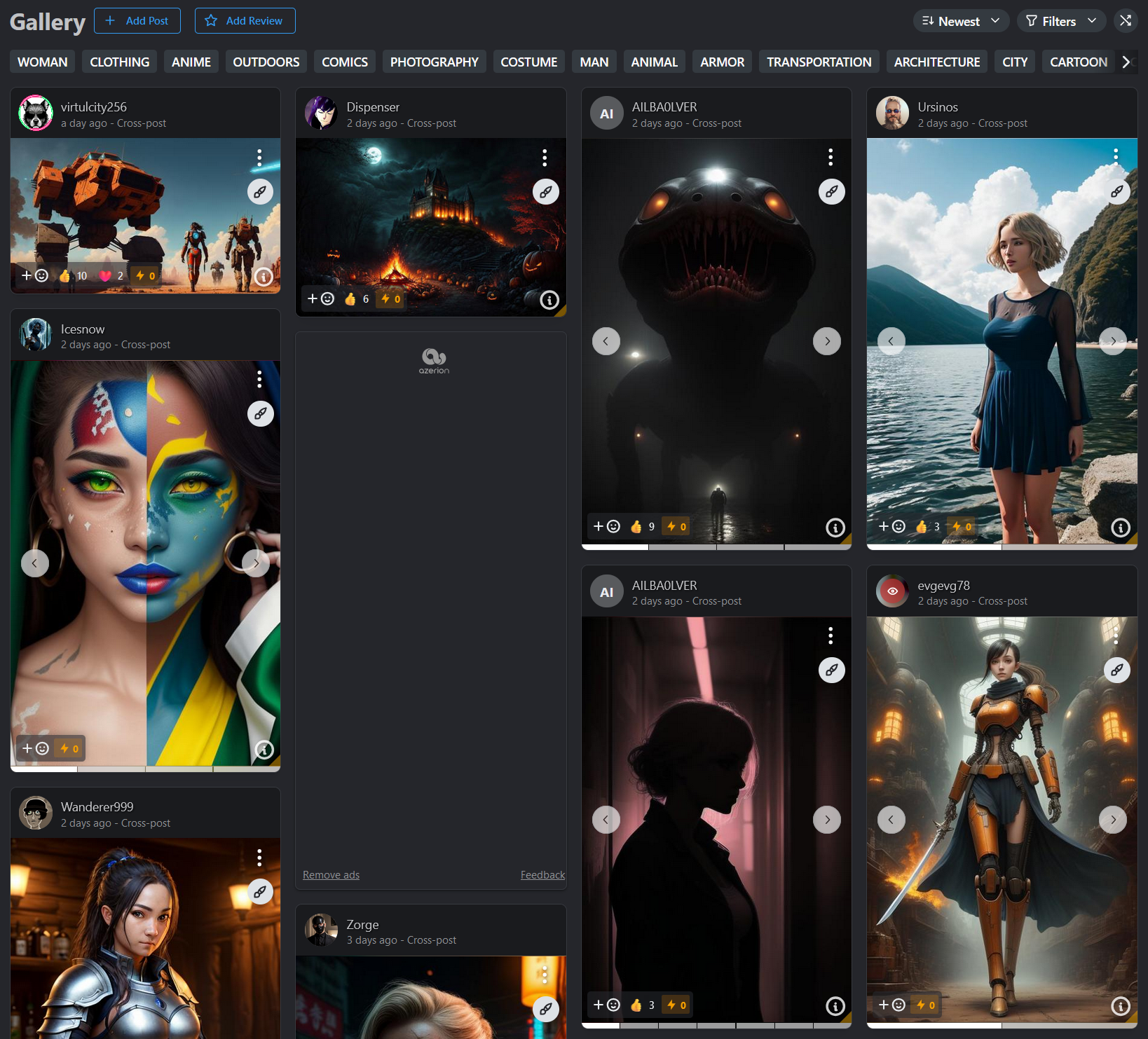This screenshot has width=1148, height=1039.
Task: Click remix brush icon on AILBAOLVER monster image
Action: (831, 191)
